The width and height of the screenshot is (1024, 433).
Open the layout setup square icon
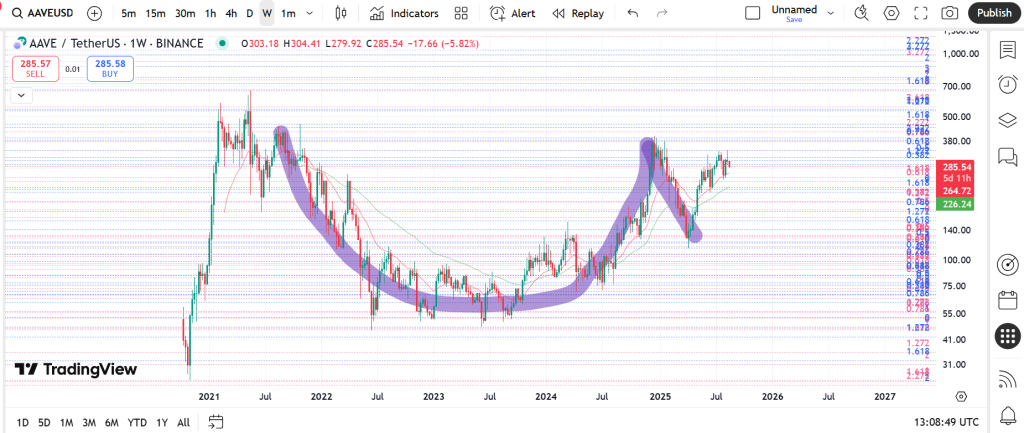point(752,13)
